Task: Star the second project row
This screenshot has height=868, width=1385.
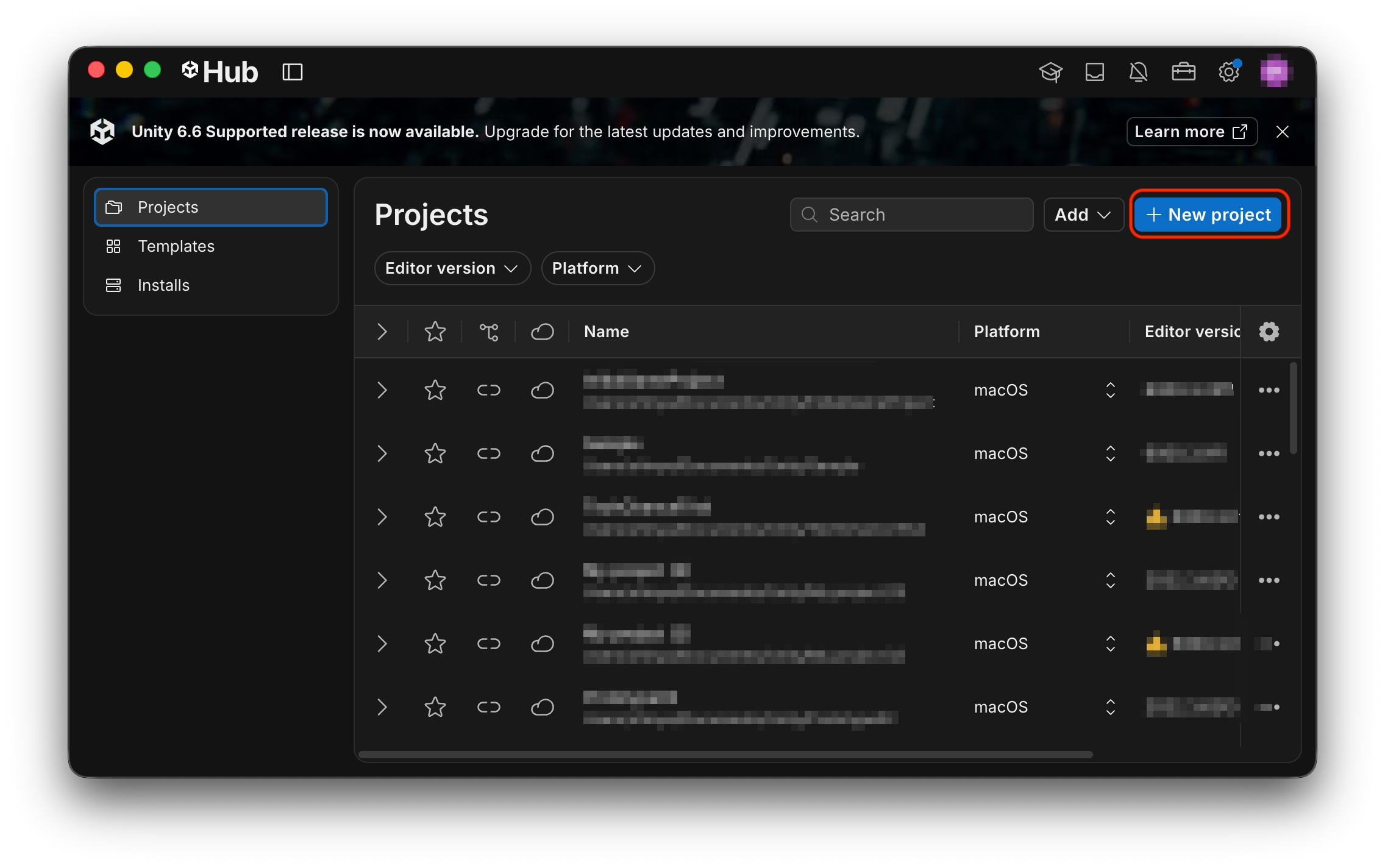Action: coord(435,454)
